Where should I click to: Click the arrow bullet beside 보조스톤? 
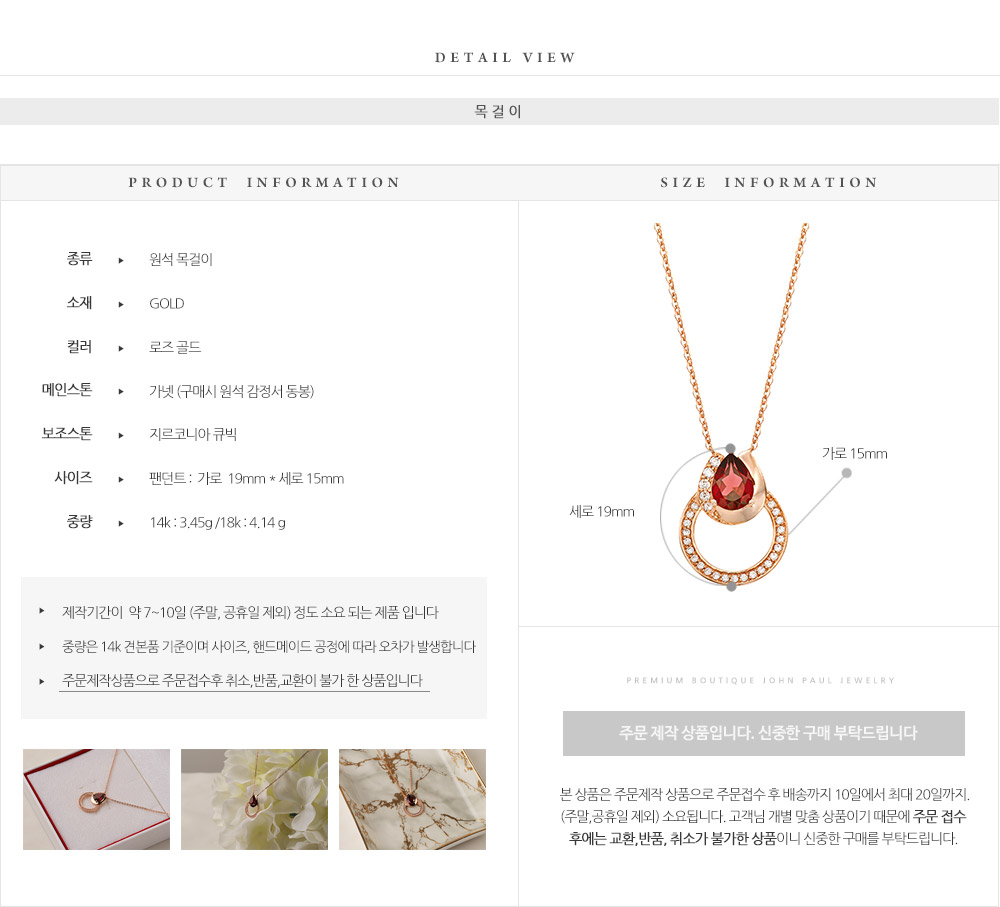tap(121, 436)
